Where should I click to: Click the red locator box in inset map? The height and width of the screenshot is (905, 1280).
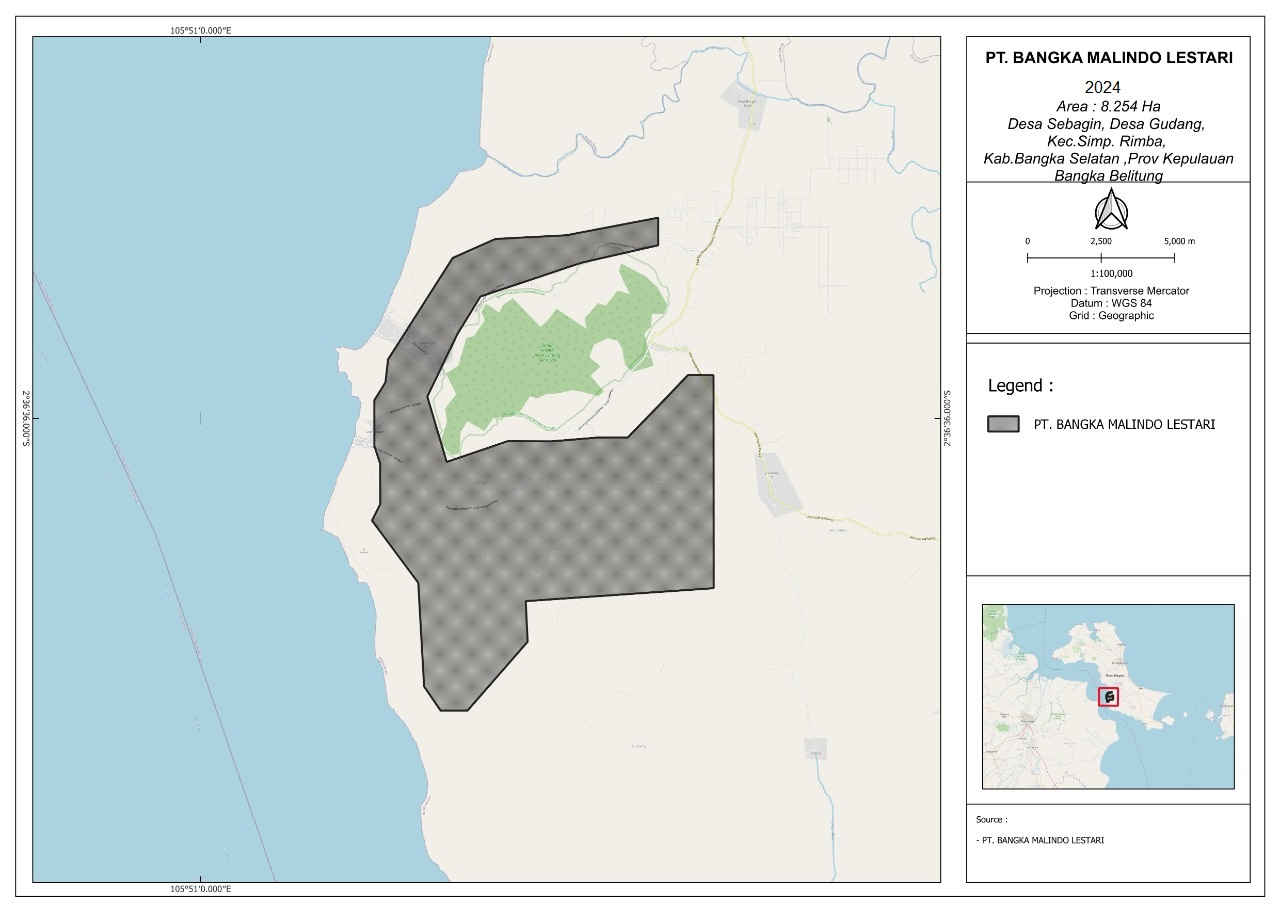(x=1108, y=697)
